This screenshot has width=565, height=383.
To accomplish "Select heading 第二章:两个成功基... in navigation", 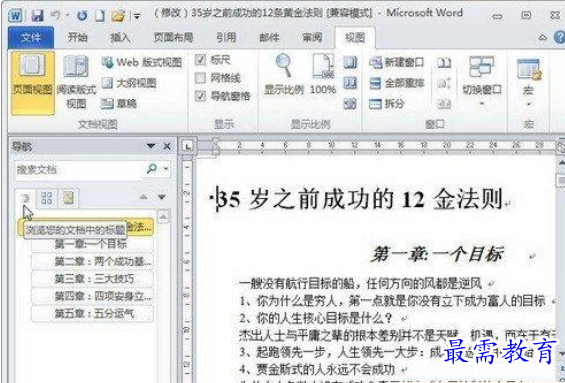I will point(92,262).
